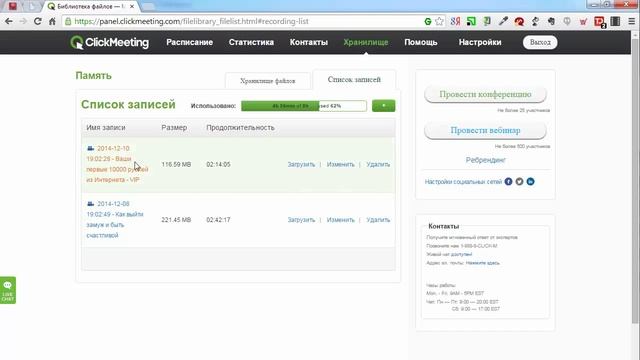Click the storage usage progress bar

[304, 106]
